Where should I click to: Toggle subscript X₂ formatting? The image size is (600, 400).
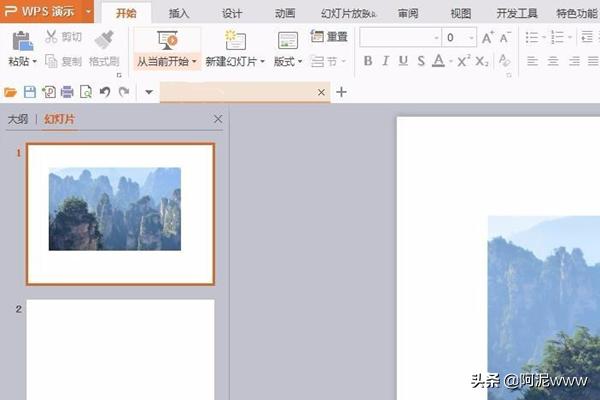pos(482,61)
